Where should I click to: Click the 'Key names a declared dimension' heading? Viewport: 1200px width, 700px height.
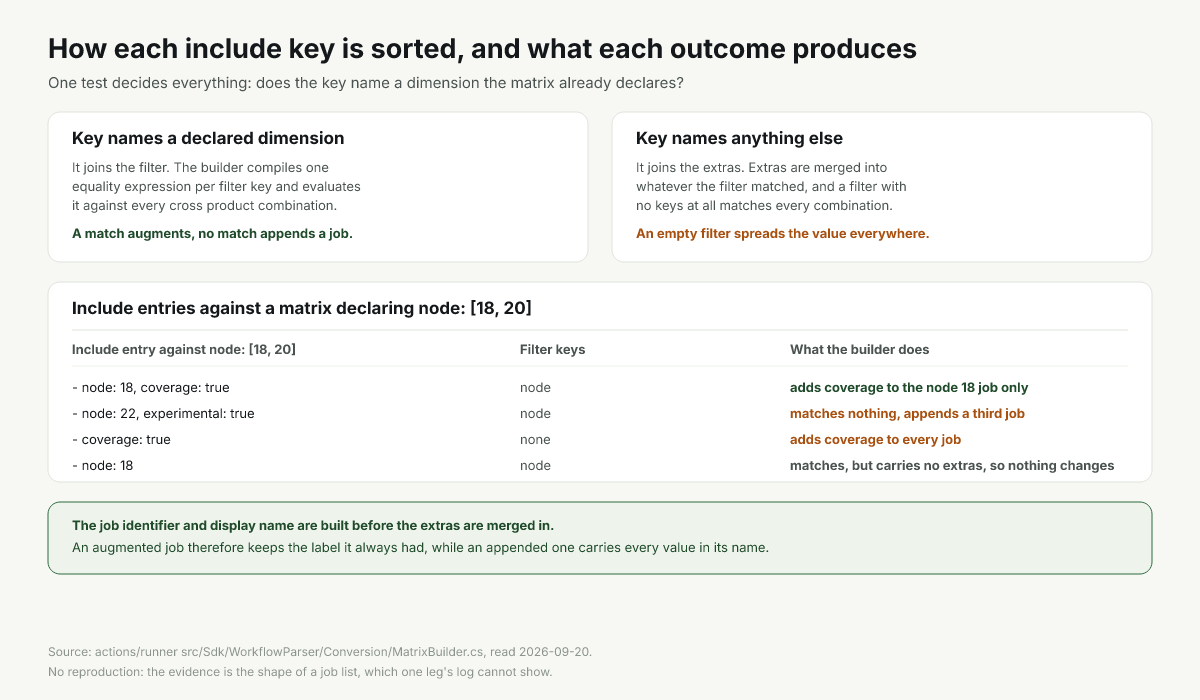[208, 138]
